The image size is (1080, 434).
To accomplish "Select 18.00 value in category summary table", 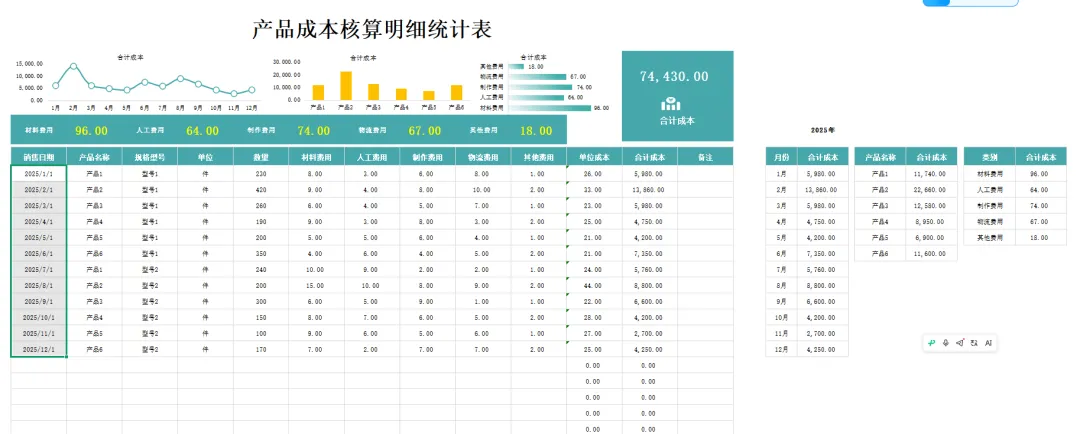I will 1040,237.
